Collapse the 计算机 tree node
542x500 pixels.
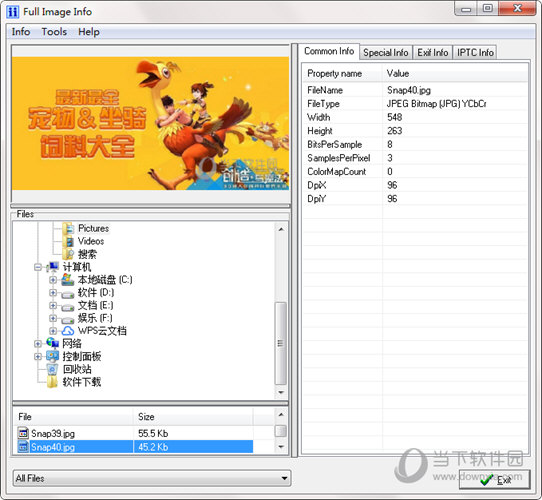[38, 267]
